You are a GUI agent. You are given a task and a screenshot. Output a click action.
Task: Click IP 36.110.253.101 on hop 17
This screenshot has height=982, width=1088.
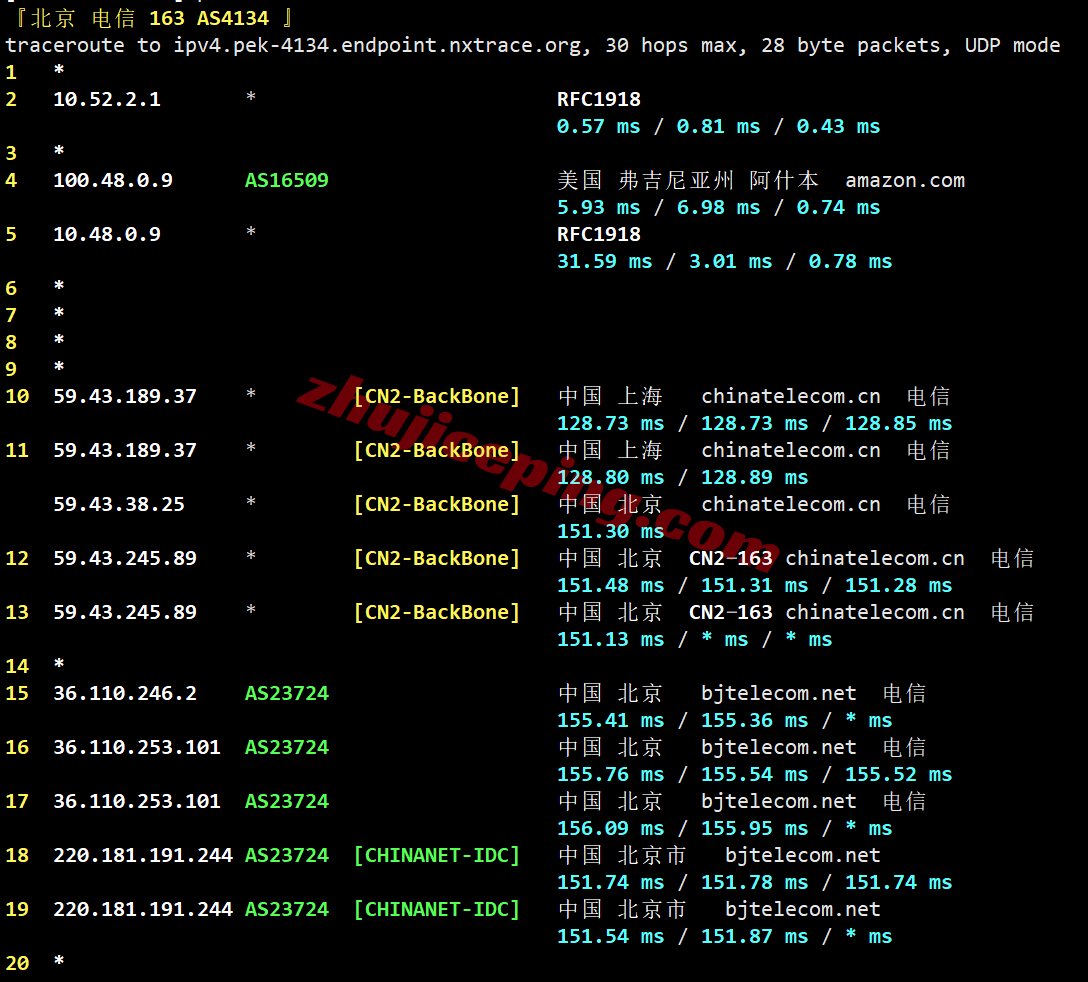coord(137,802)
